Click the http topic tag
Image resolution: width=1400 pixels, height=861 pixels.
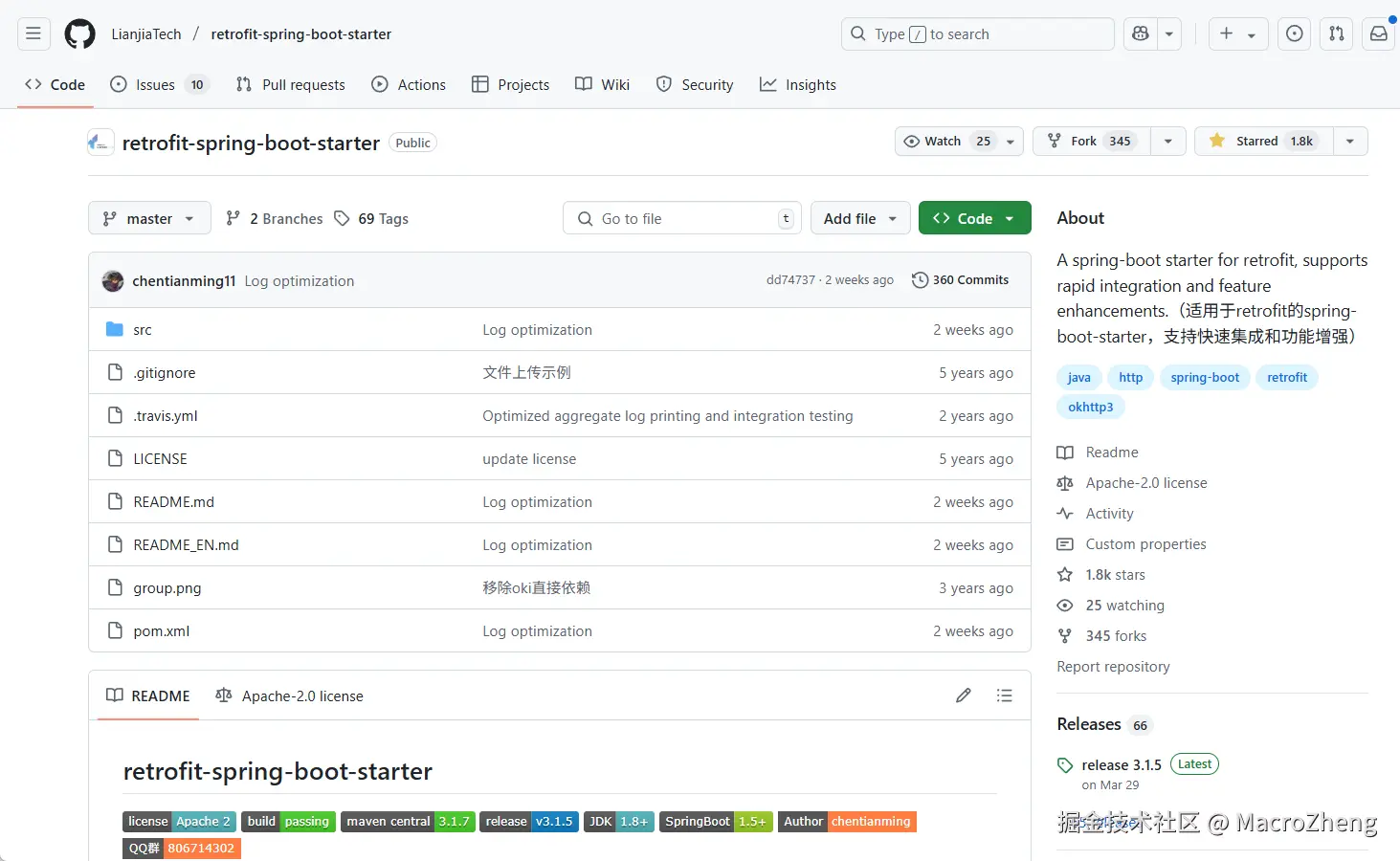tap(1131, 377)
